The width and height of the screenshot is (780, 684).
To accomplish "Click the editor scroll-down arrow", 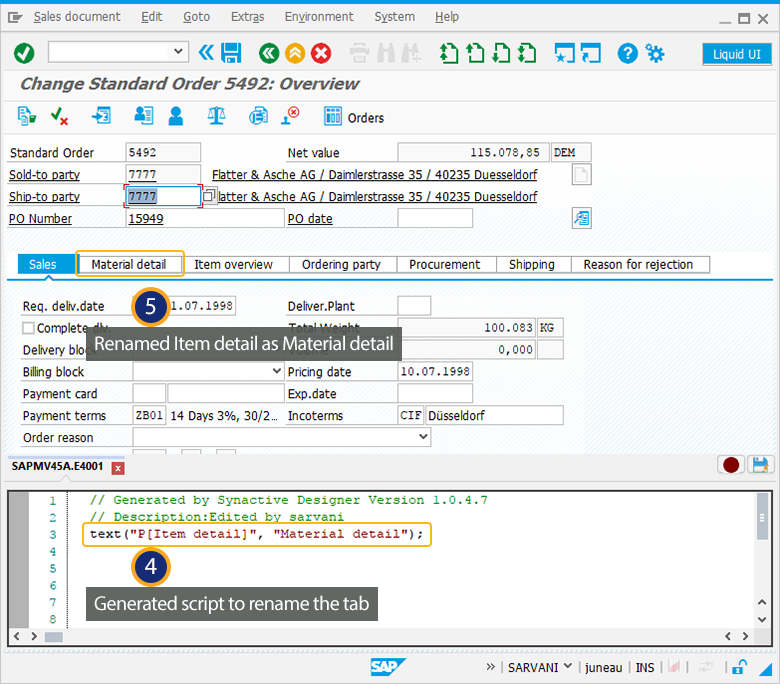I will click(762, 619).
